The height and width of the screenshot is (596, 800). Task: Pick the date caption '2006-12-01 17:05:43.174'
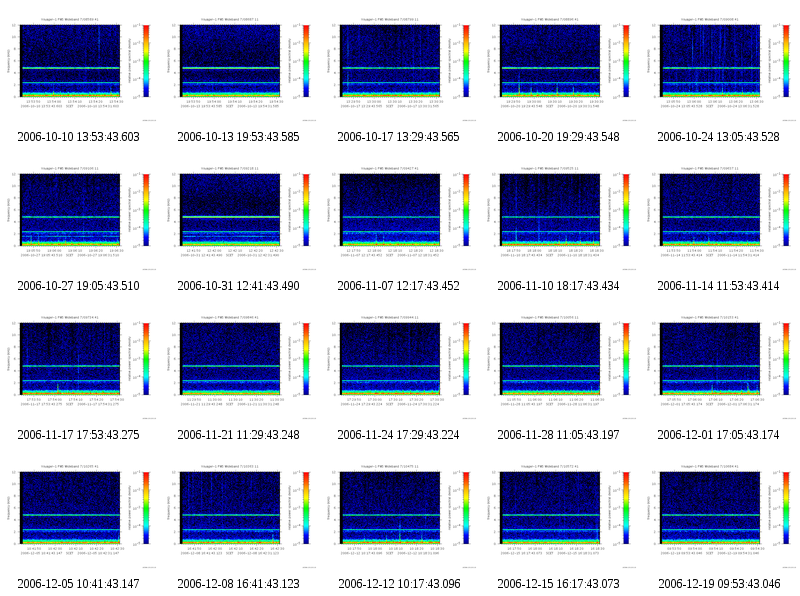click(x=718, y=435)
